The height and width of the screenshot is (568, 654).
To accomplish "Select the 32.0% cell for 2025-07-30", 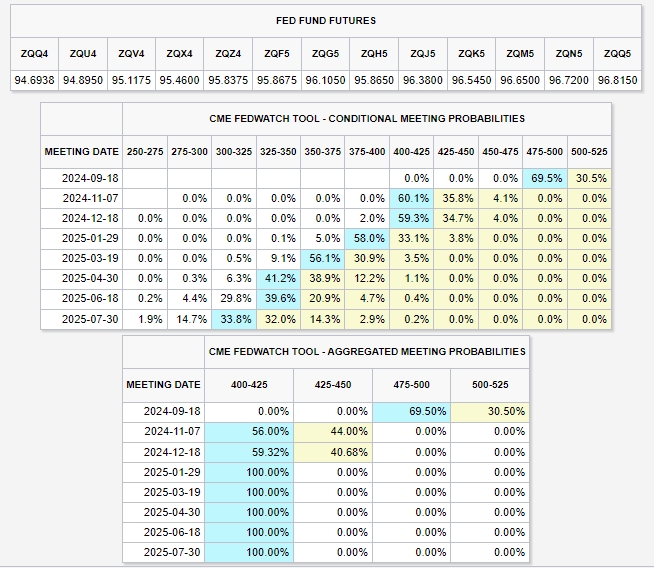I will [280, 319].
